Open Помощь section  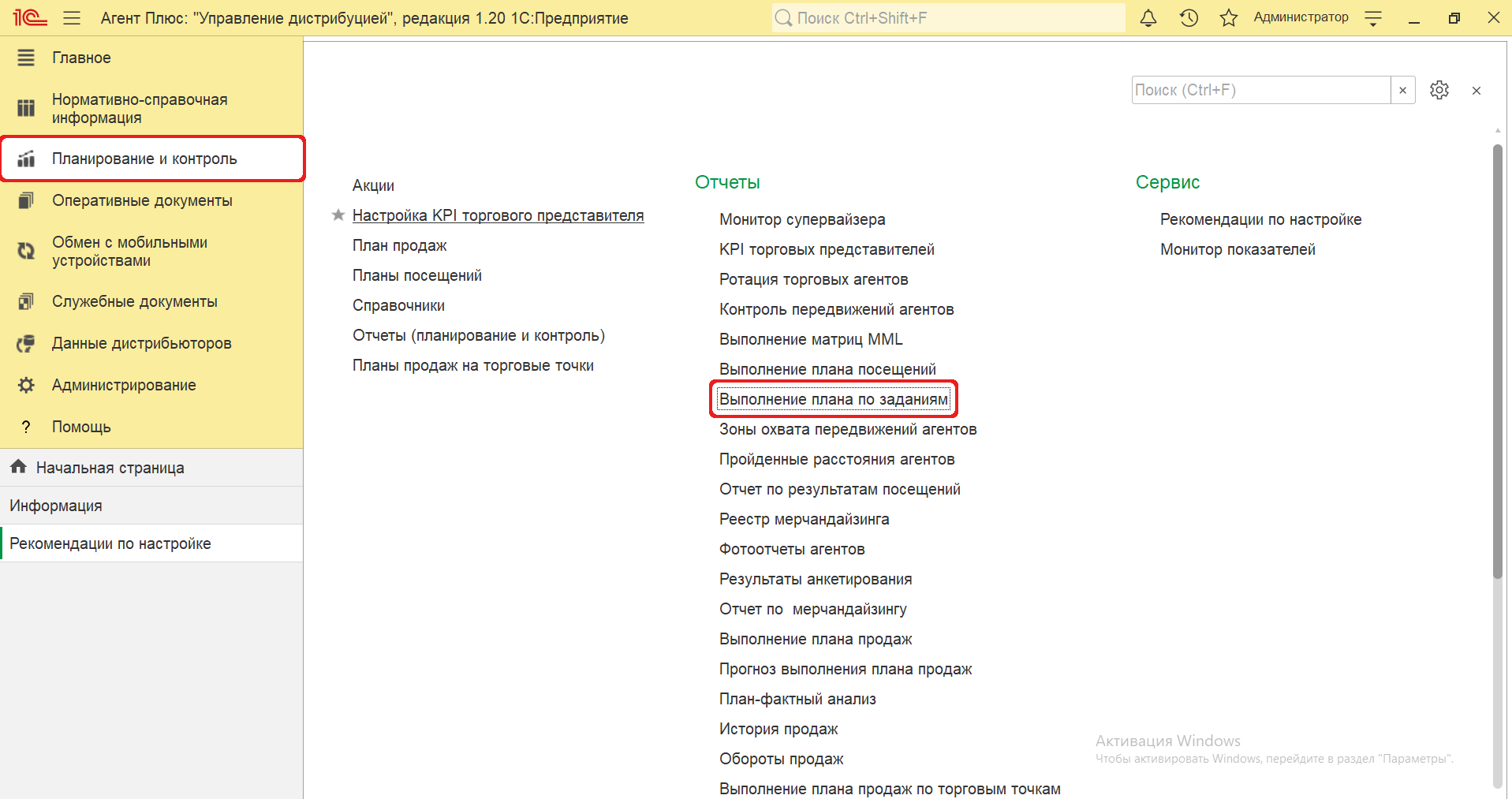151,427
